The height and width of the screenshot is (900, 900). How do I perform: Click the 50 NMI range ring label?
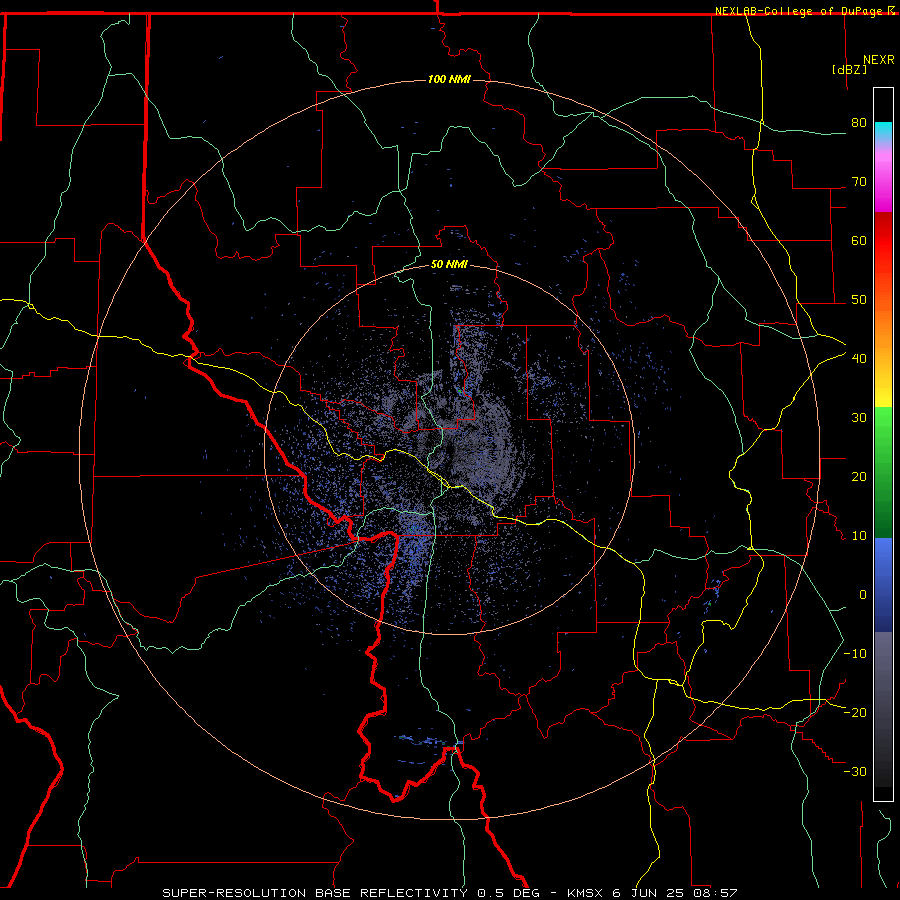pyautogui.click(x=449, y=265)
